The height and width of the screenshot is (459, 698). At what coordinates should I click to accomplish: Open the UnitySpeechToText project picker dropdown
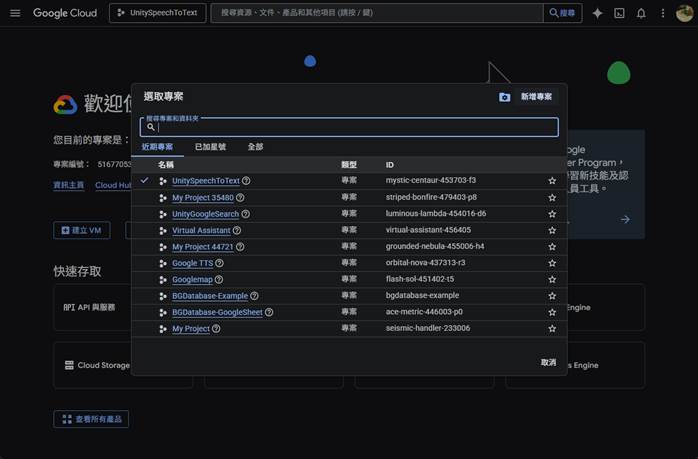[156, 13]
